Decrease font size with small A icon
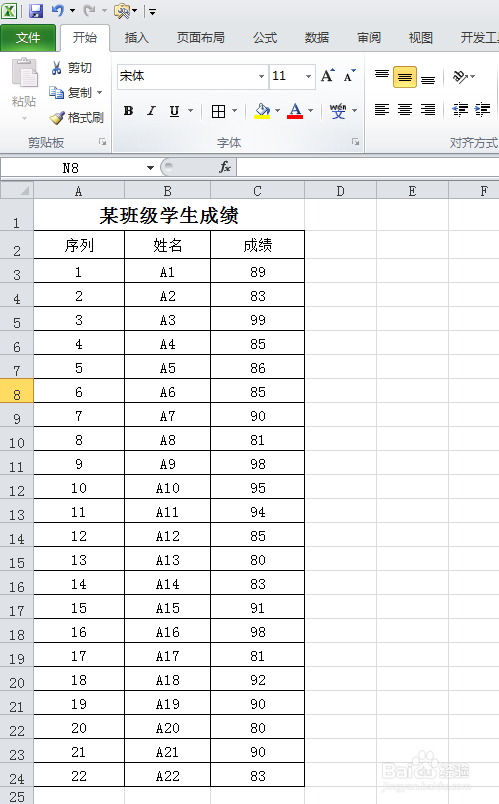This screenshot has height=804, width=499. tap(349, 76)
